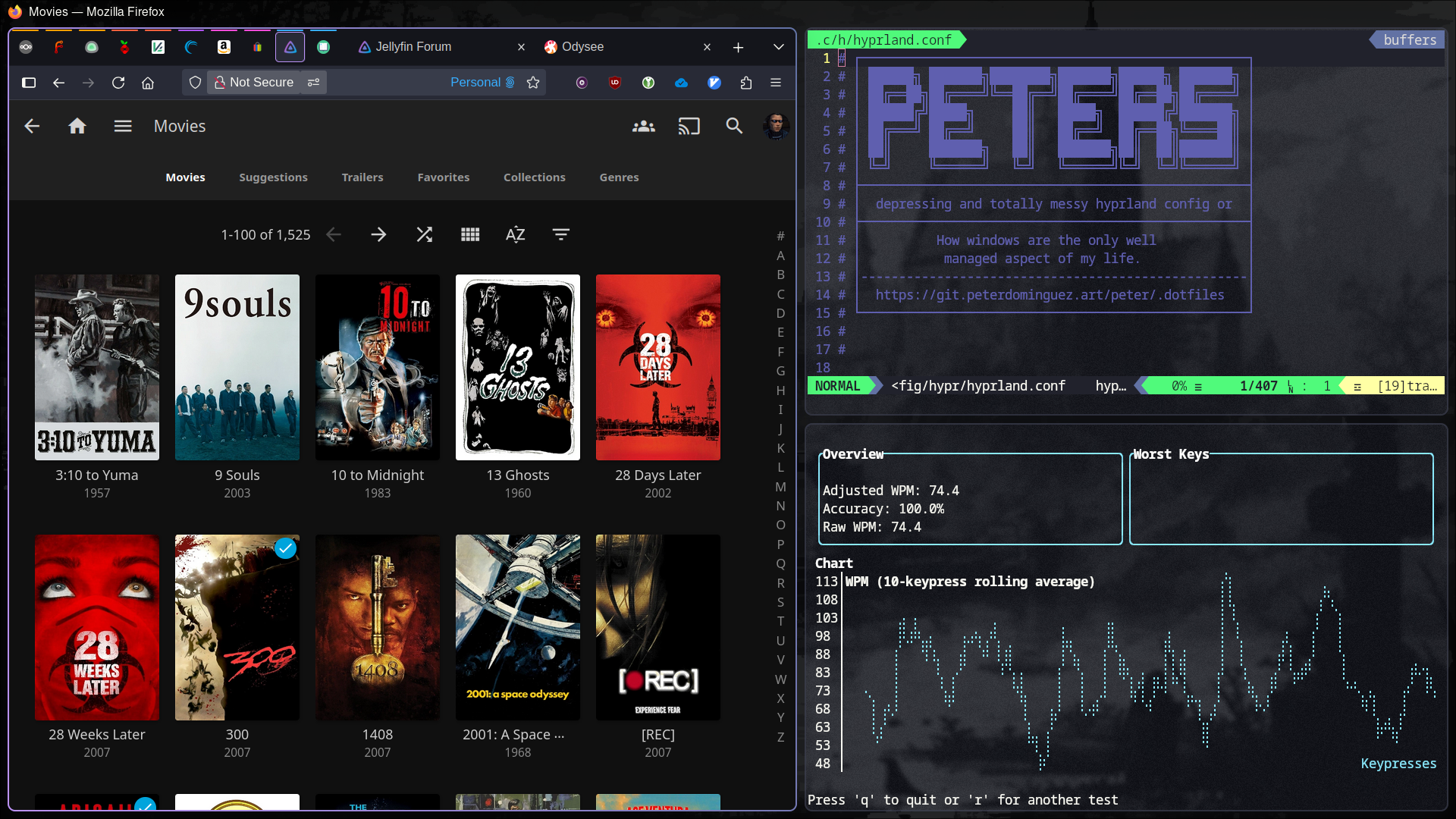Open 13 Ghosts title link
Viewport: 1456px width, 819px height.
point(518,475)
